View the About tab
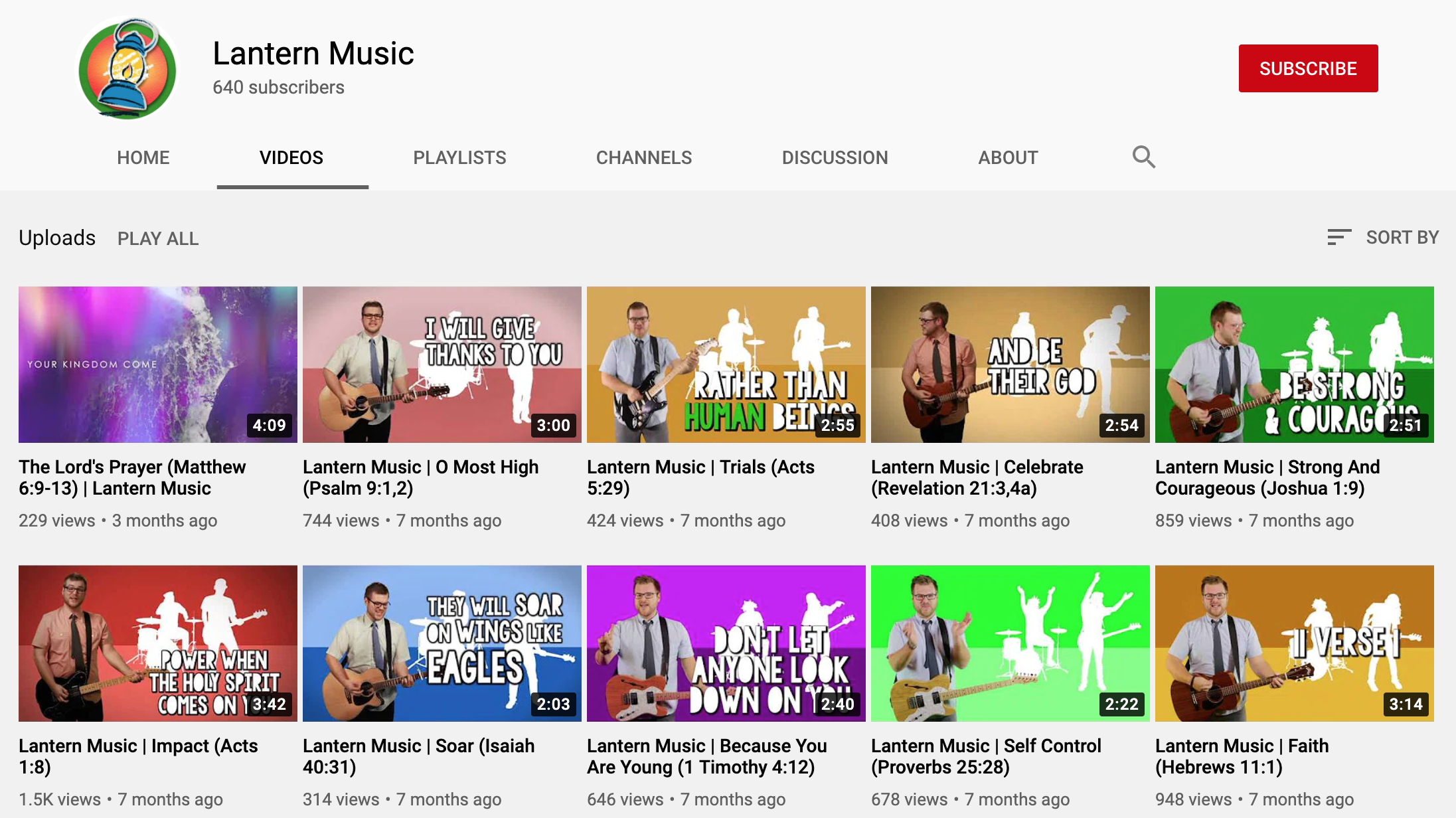The width and height of the screenshot is (1456, 818). [x=1008, y=157]
